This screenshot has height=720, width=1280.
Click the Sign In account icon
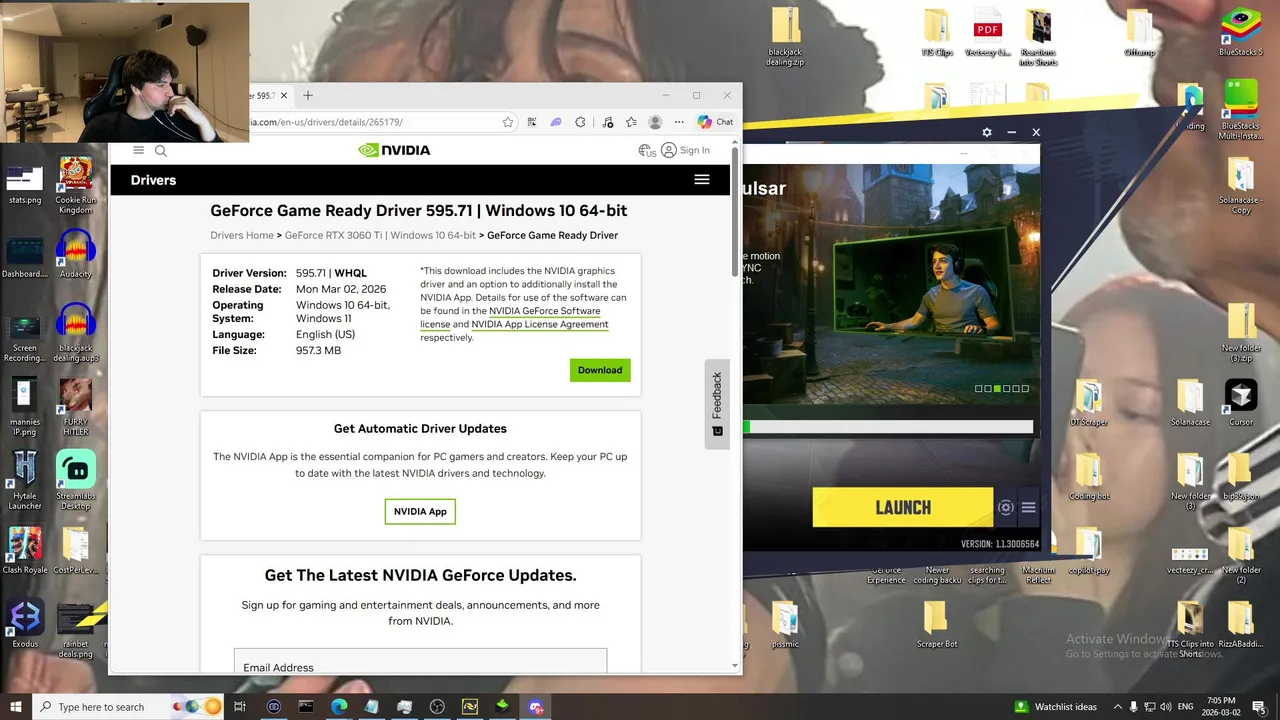[x=669, y=150]
